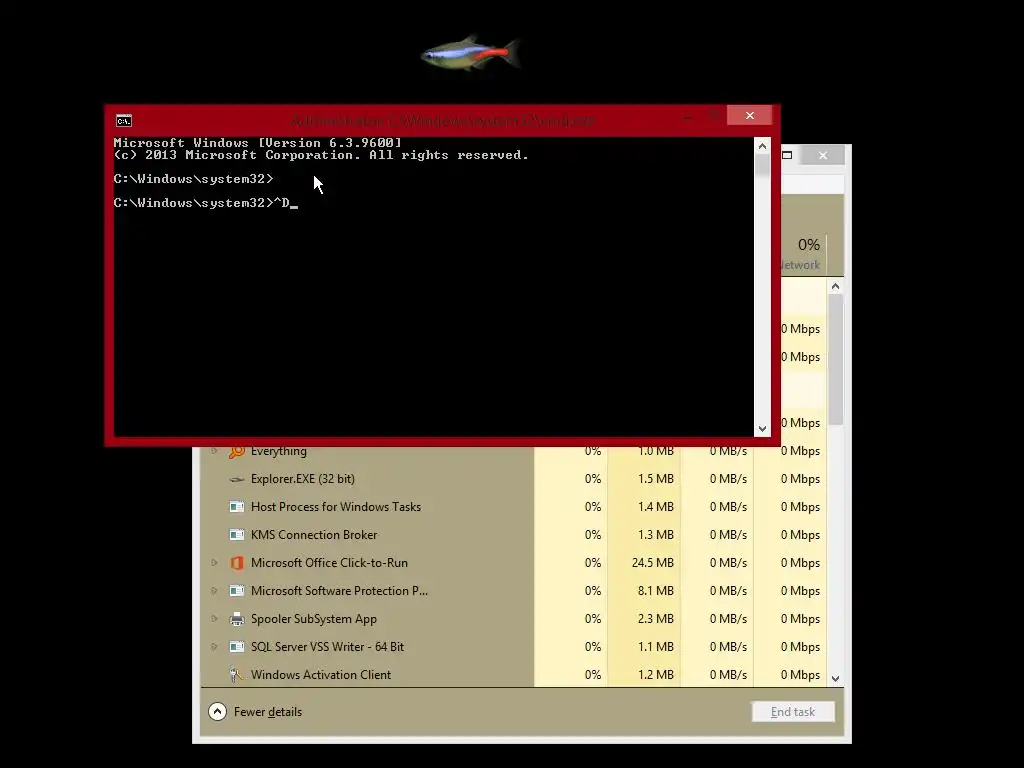
Task: Select the Microsoft Office Click-to-Run name
Action: [x=329, y=563]
